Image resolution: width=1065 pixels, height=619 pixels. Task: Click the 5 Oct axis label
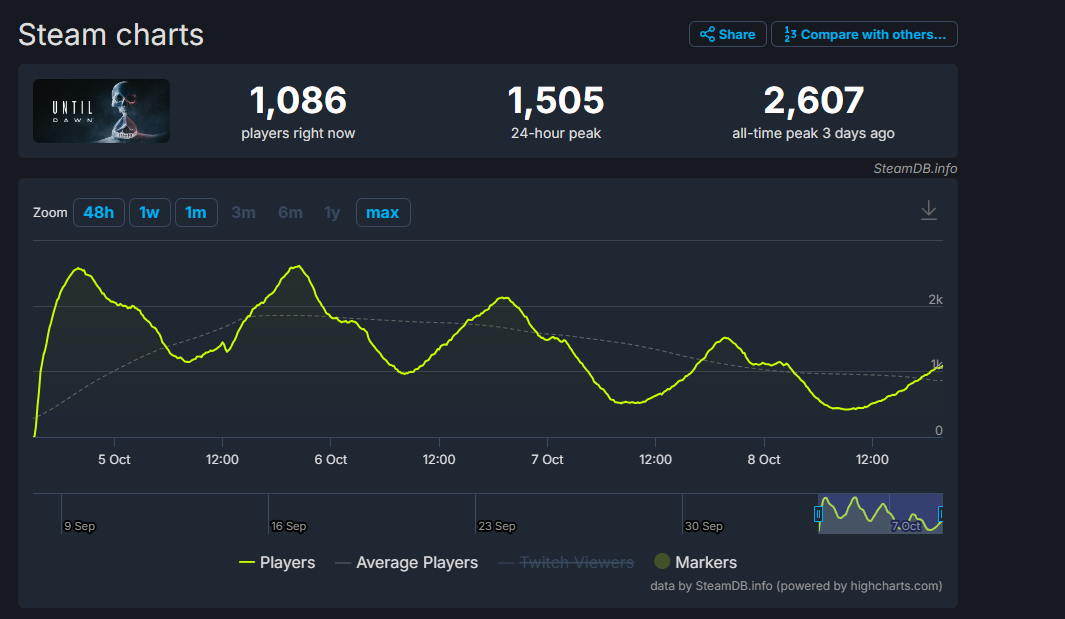(114, 459)
